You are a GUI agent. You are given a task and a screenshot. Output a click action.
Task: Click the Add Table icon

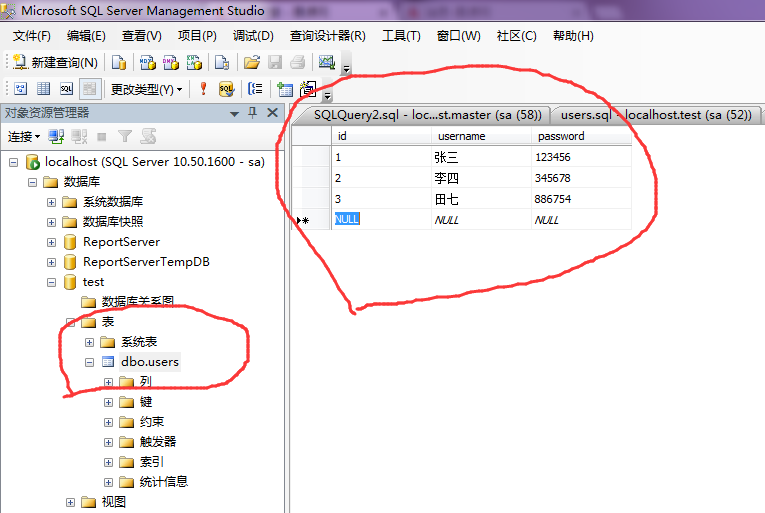tap(284, 89)
